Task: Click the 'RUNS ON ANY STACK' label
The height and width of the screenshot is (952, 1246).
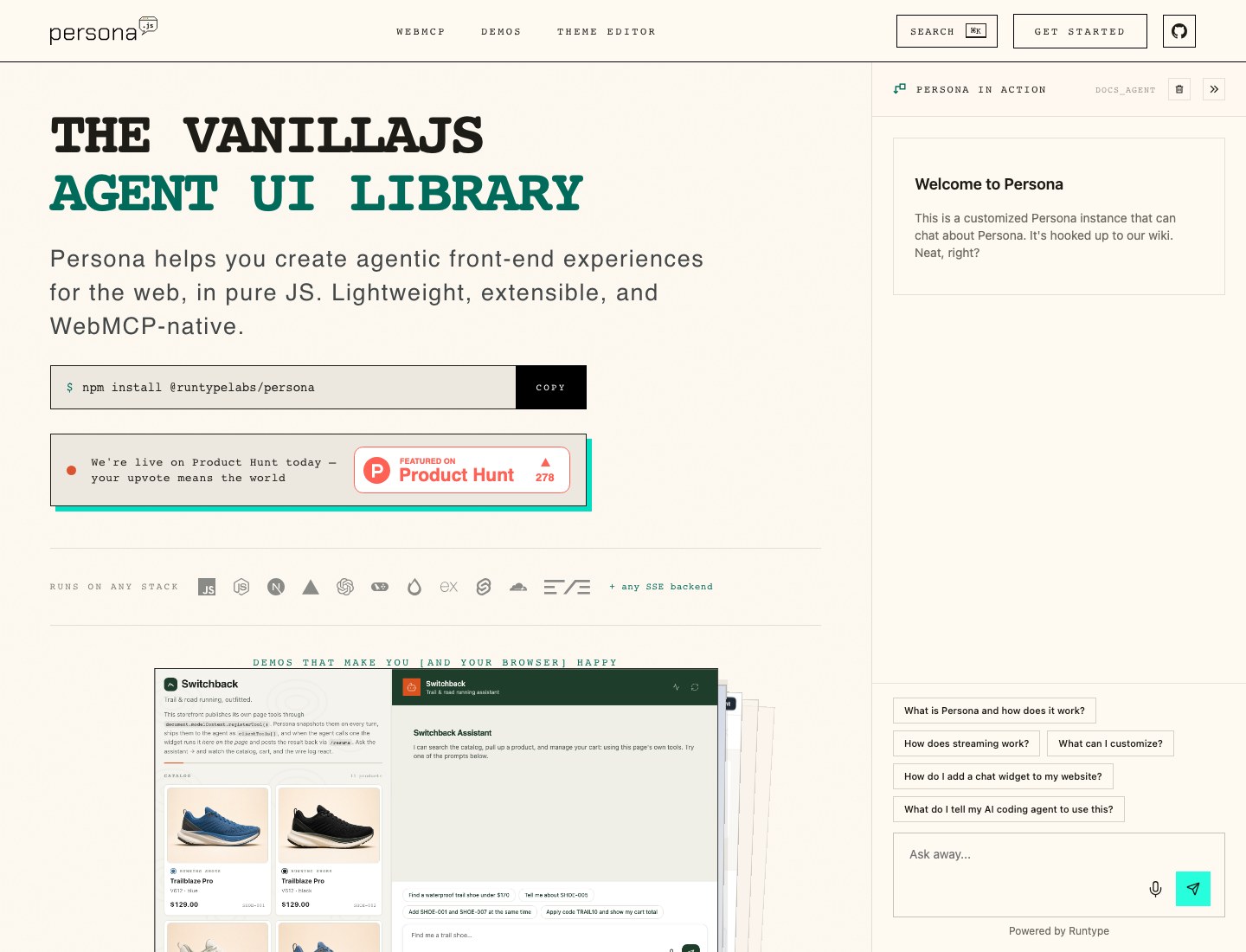Action: click(x=114, y=587)
